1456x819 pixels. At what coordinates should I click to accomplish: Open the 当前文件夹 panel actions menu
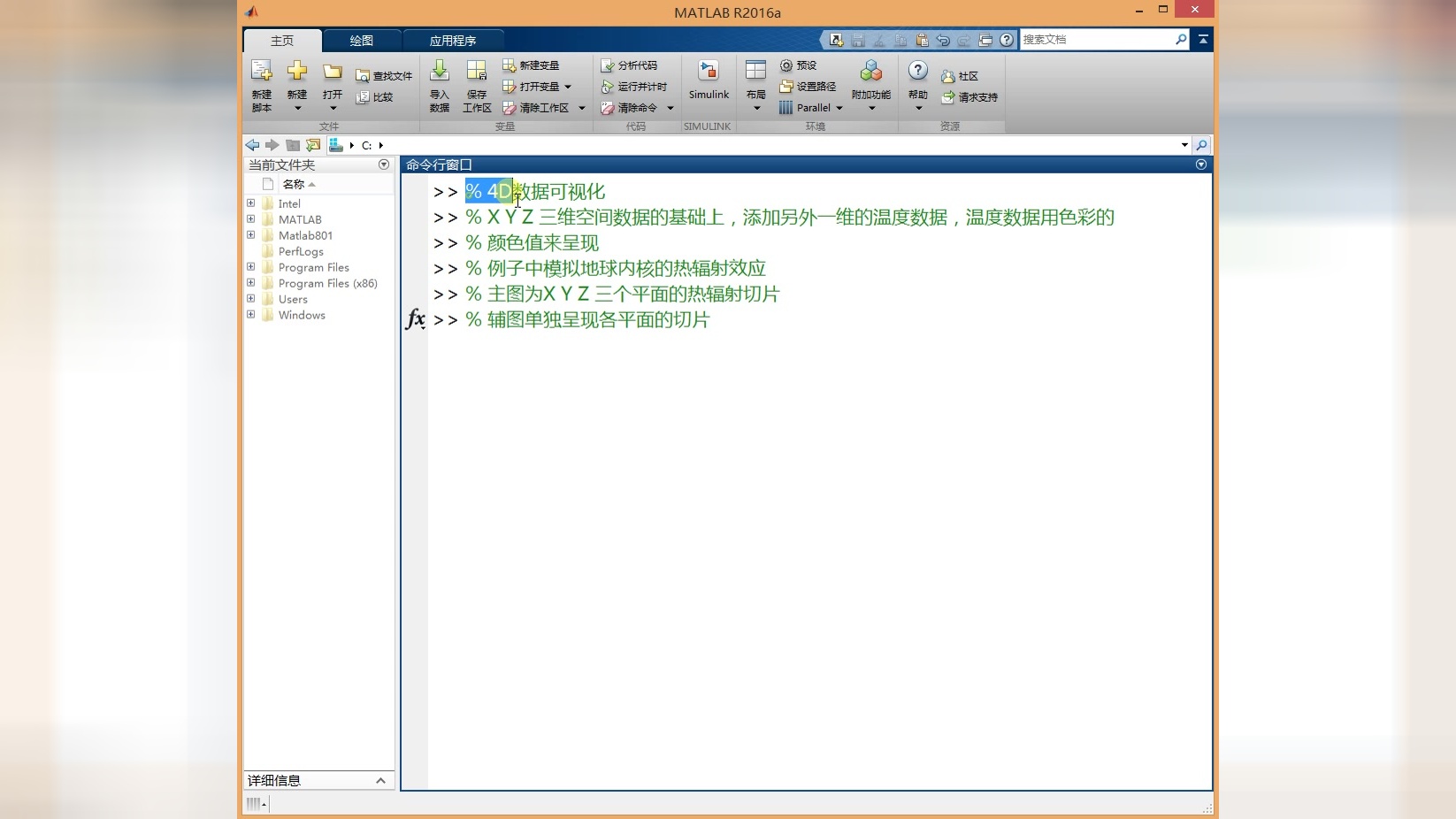tap(384, 165)
